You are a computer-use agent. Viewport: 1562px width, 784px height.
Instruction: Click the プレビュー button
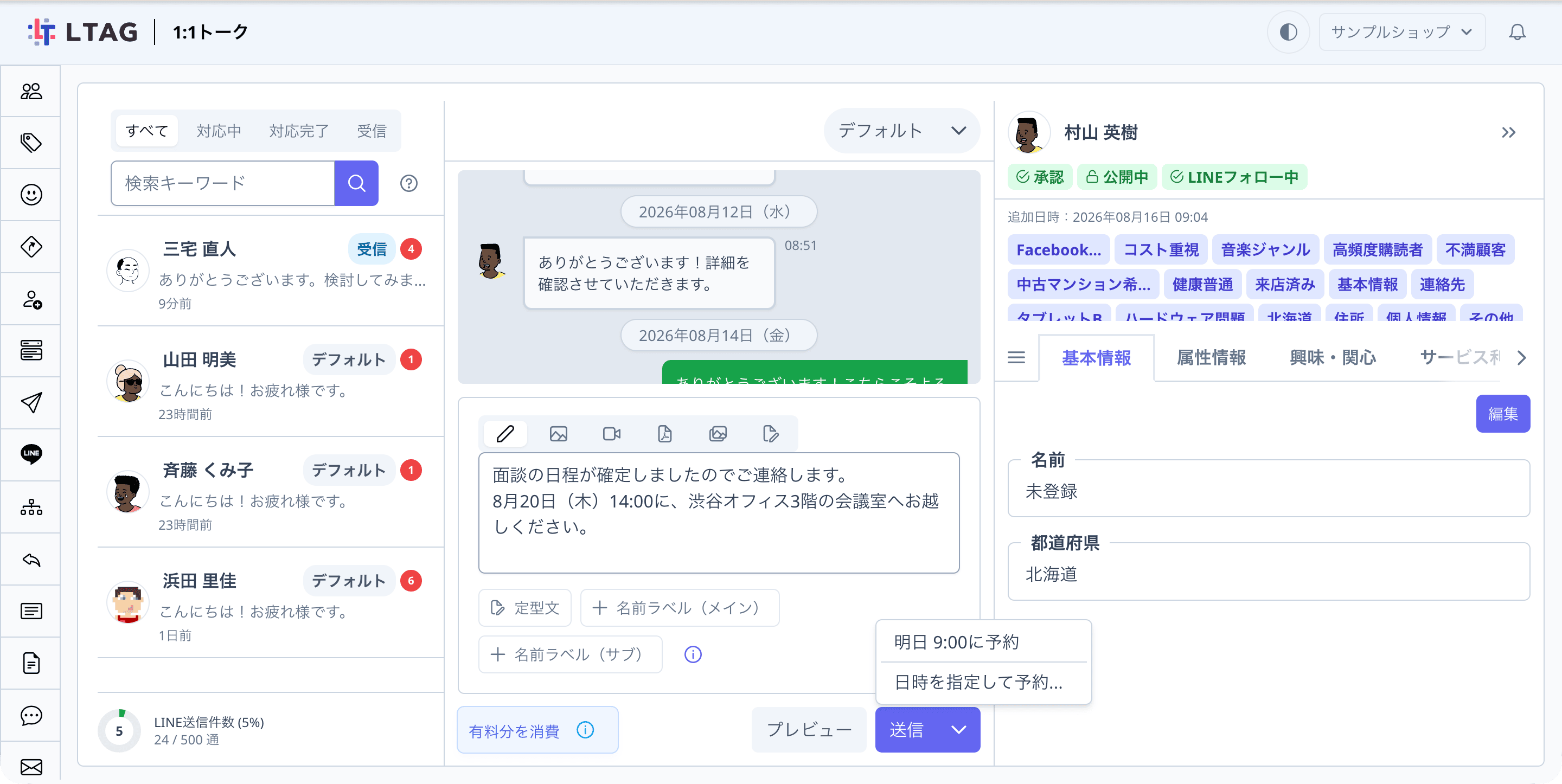click(809, 729)
